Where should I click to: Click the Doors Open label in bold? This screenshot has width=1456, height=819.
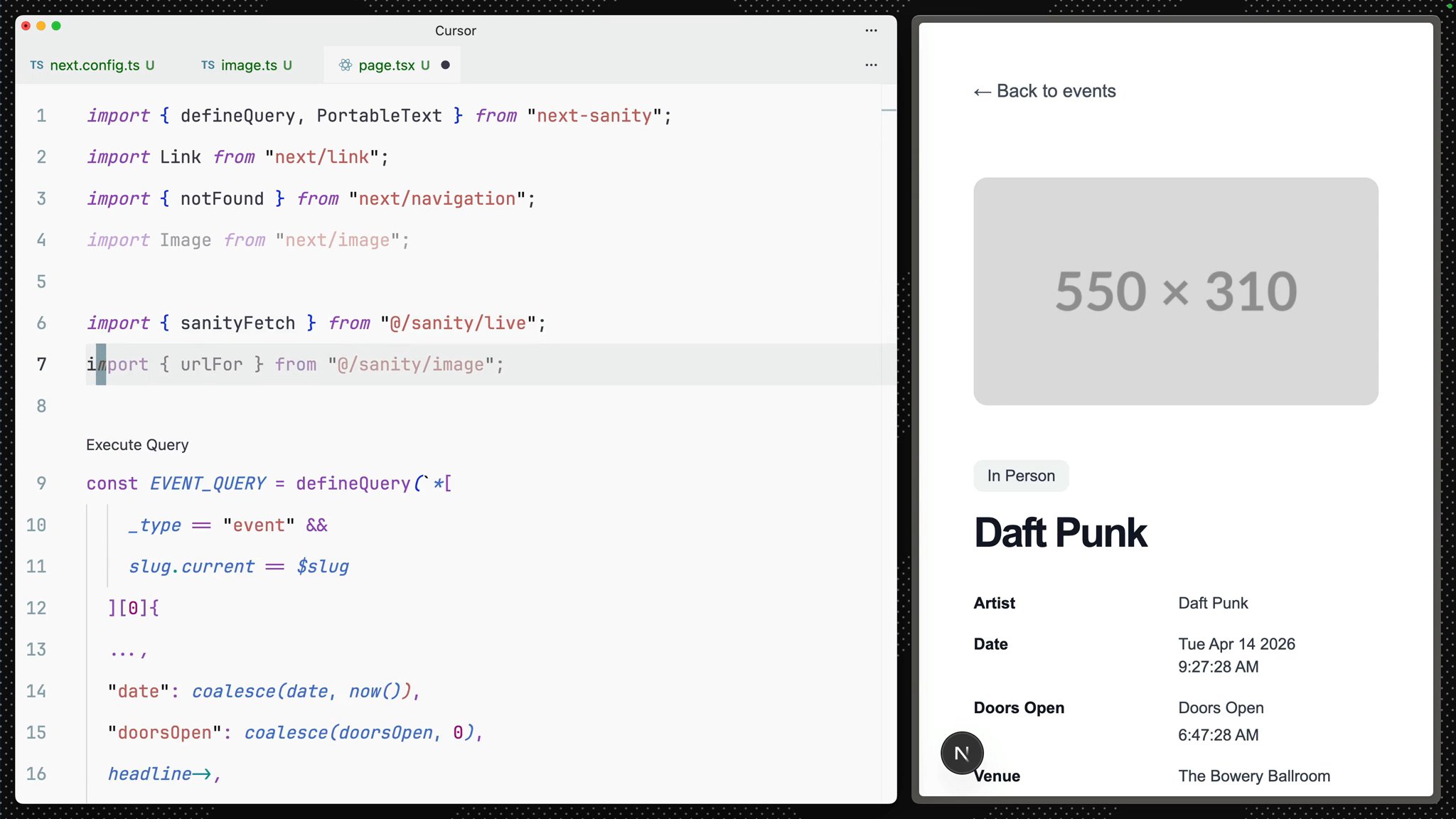(1019, 708)
